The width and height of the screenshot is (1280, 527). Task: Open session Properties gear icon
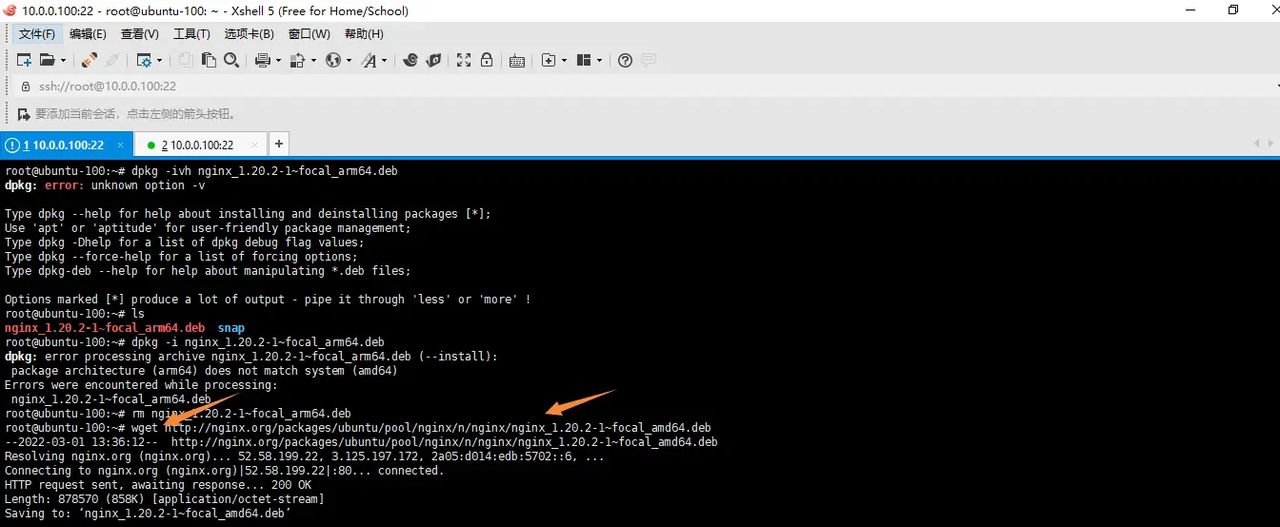(x=144, y=60)
